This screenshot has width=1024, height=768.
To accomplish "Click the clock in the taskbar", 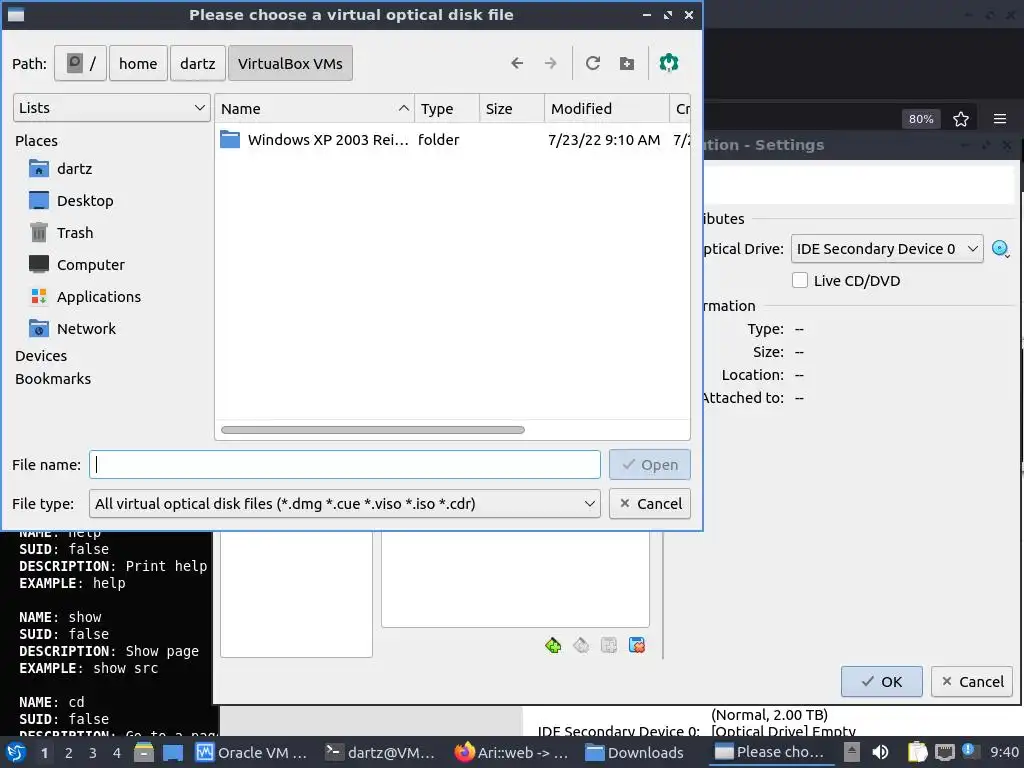I will click(x=1004, y=752).
